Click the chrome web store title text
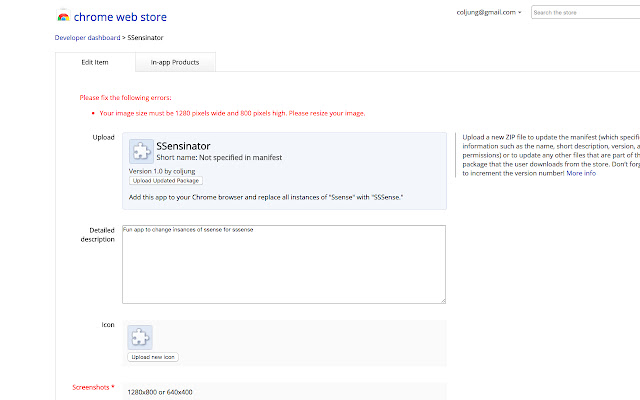This screenshot has width=640, height=400. click(120, 17)
